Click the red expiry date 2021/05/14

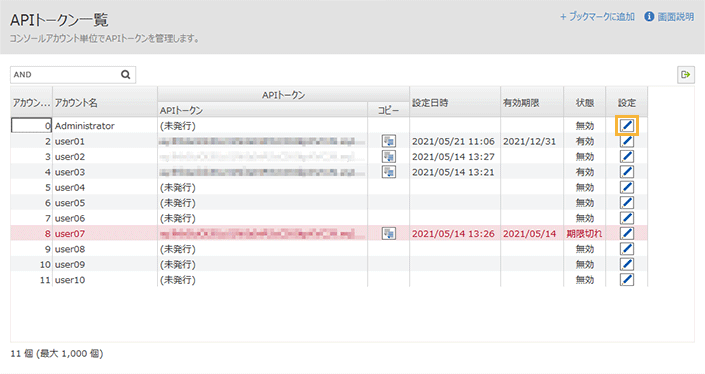pos(529,233)
